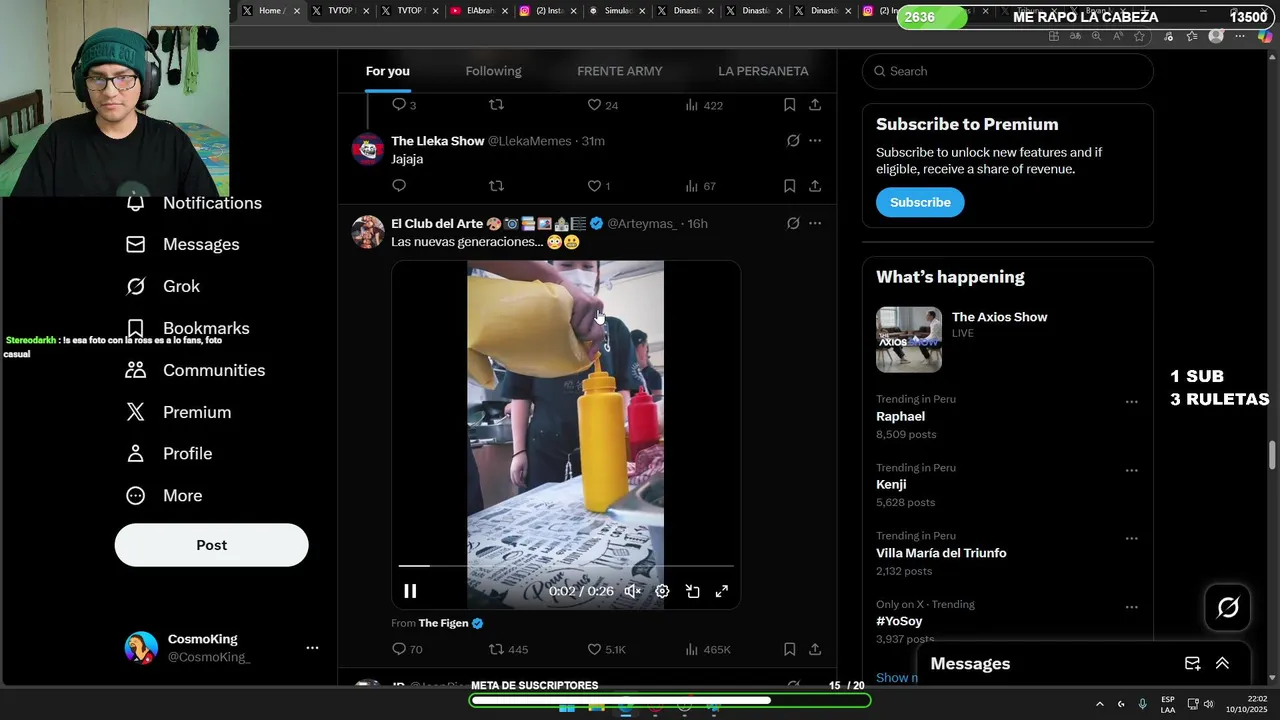Open The Lleka Show profile avatar
Screen dimensions: 1280x720
[368, 149]
